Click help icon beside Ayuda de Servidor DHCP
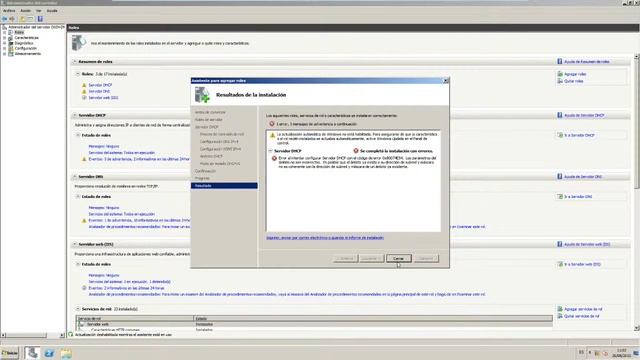 click(x=560, y=115)
